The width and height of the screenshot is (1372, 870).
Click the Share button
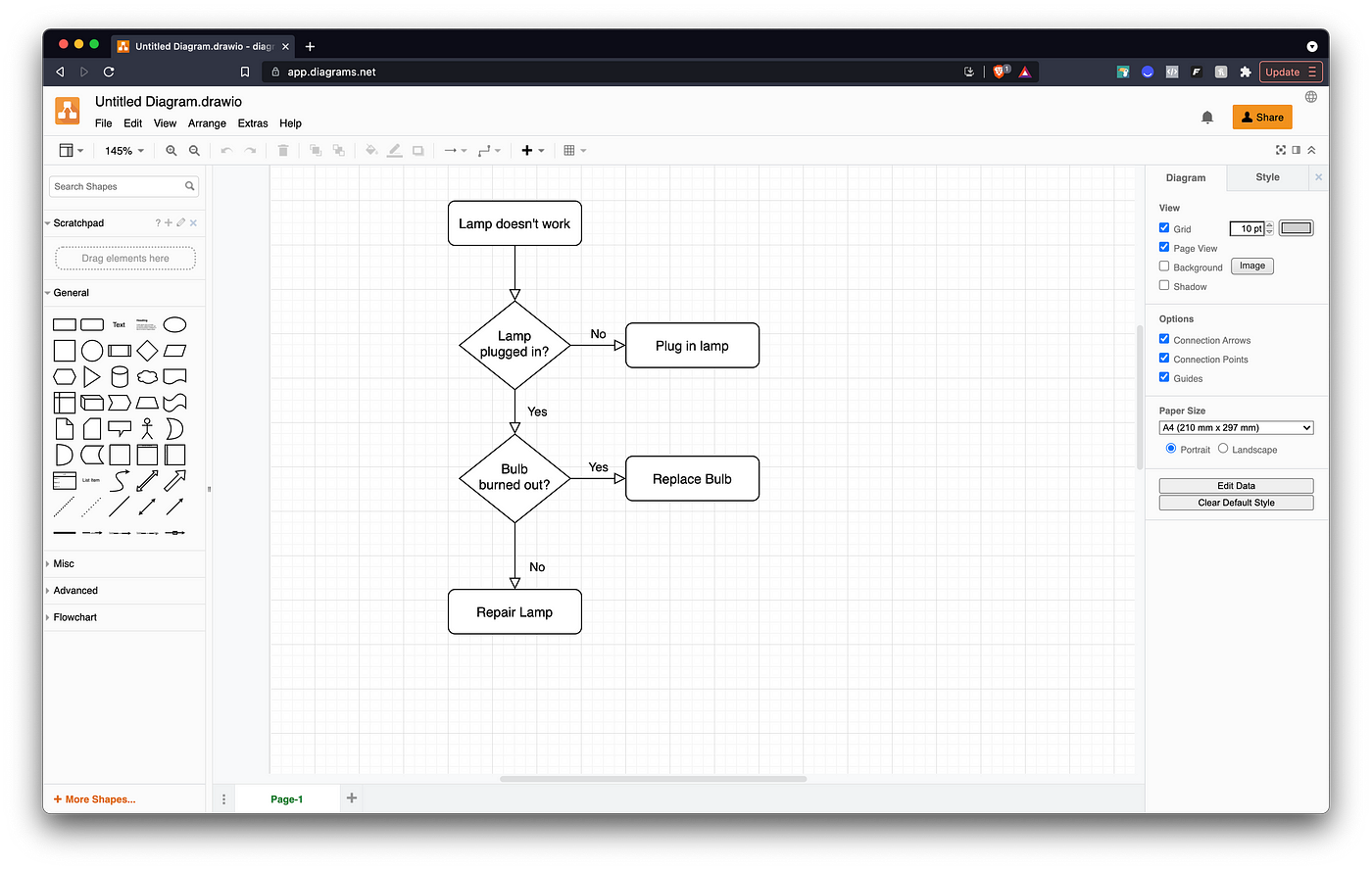click(1262, 118)
